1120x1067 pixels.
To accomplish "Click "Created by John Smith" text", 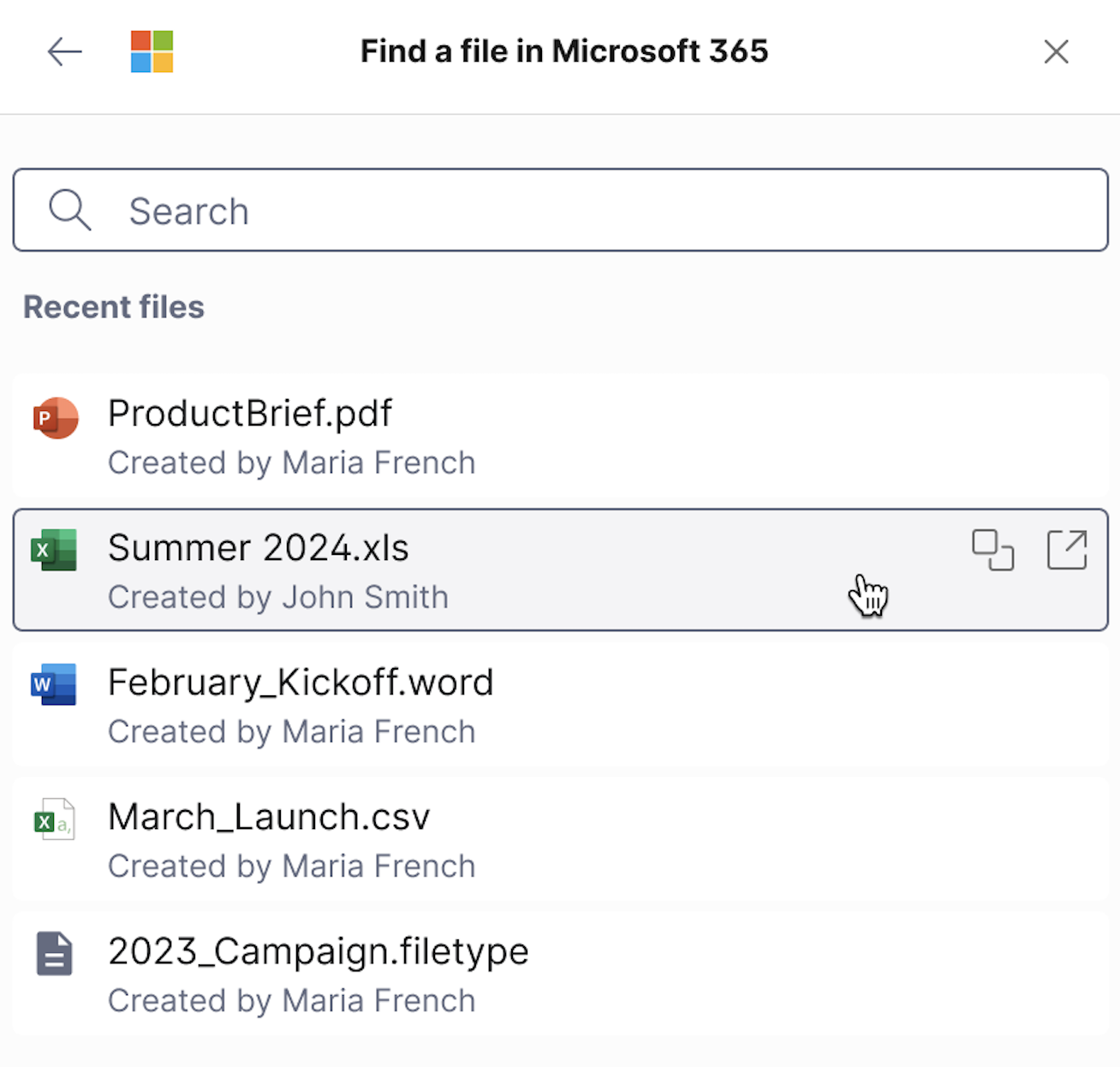I will pos(278,597).
